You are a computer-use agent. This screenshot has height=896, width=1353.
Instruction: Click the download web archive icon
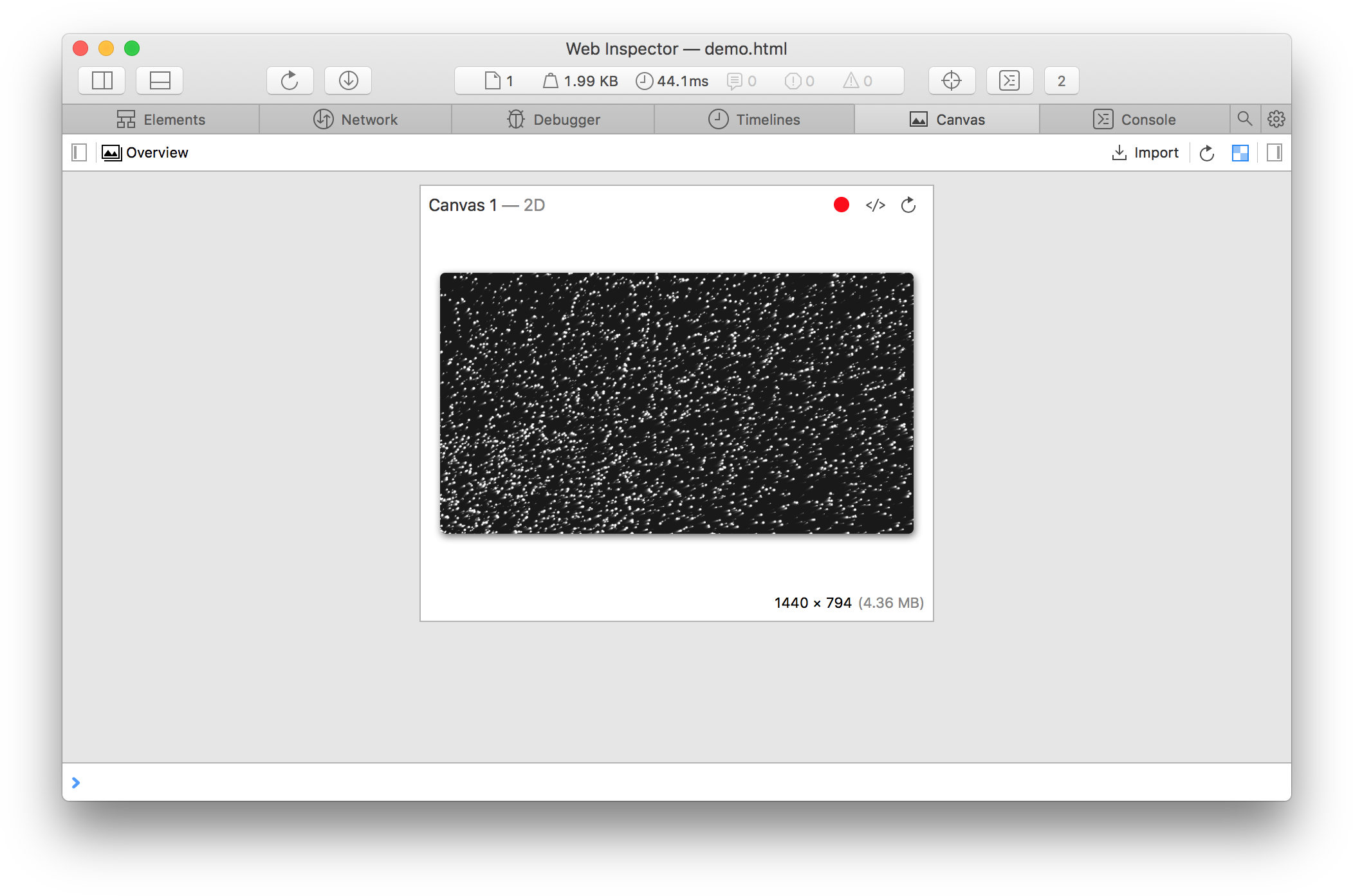point(347,80)
